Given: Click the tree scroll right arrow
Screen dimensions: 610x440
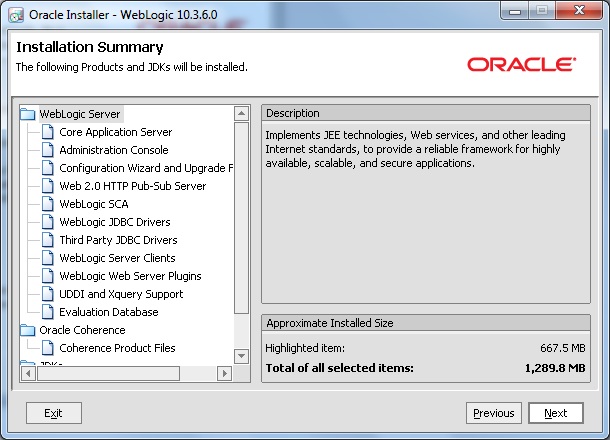Looking at the screenshot, I should pyautogui.click(x=224, y=373).
